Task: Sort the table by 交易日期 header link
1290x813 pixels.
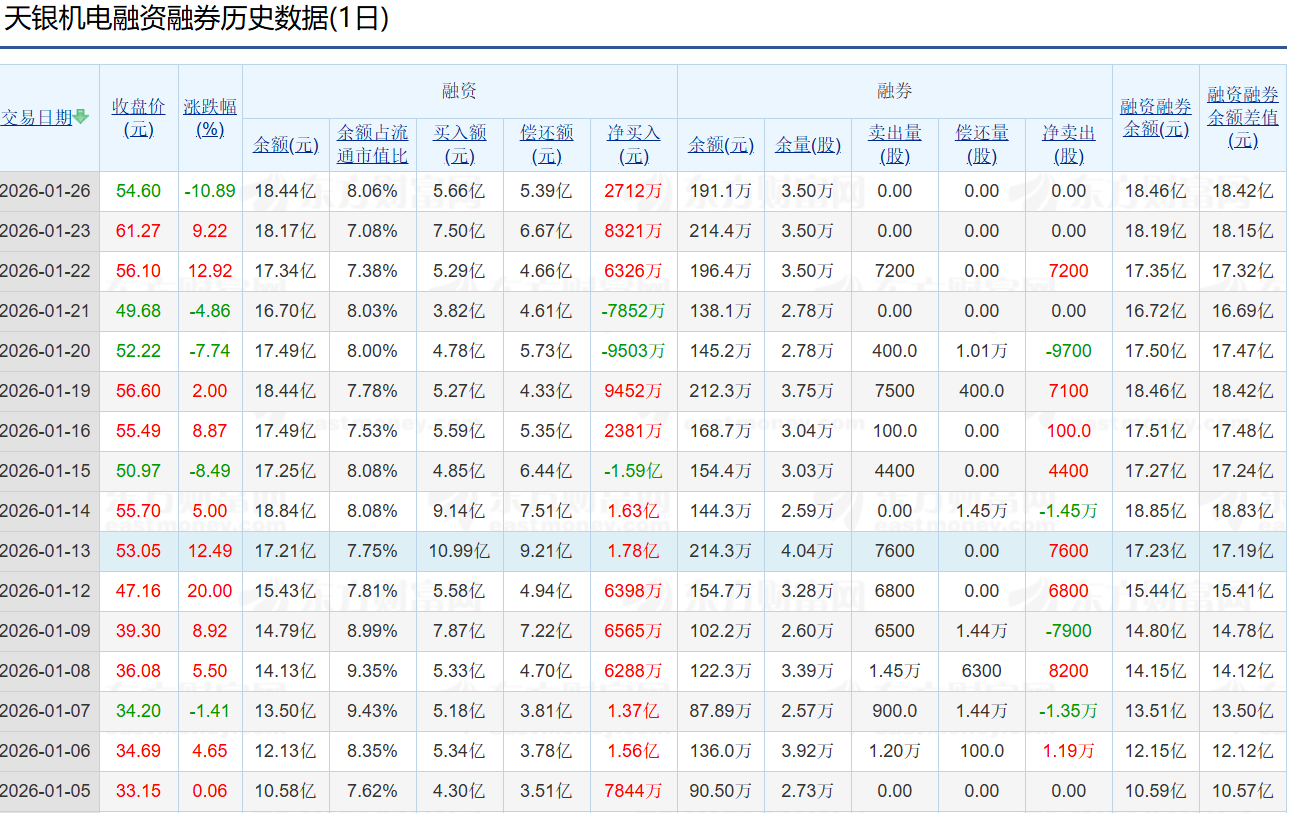Action: point(37,117)
